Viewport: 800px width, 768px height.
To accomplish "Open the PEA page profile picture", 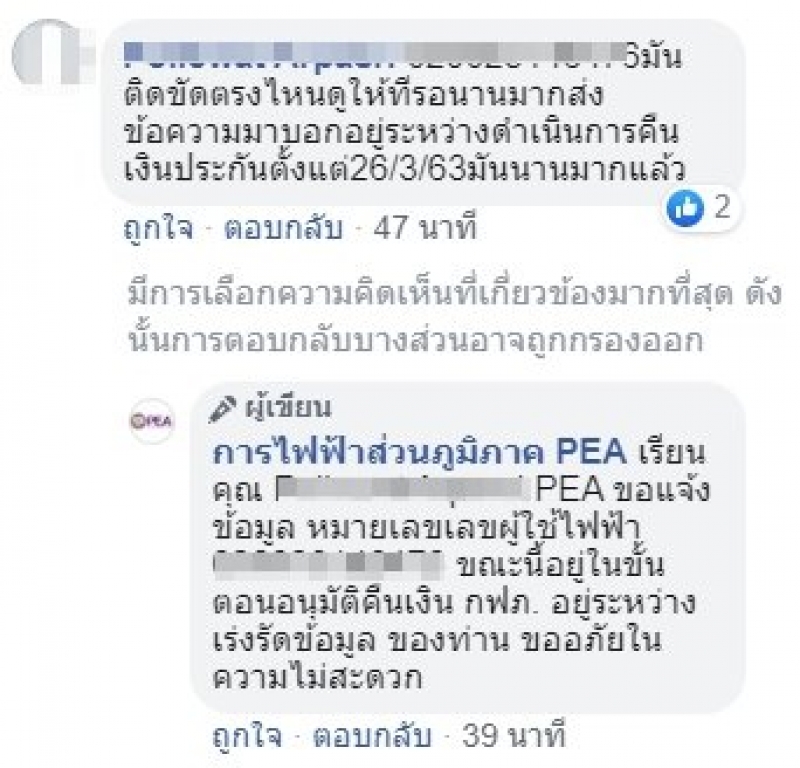I will click(x=152, y=421).
